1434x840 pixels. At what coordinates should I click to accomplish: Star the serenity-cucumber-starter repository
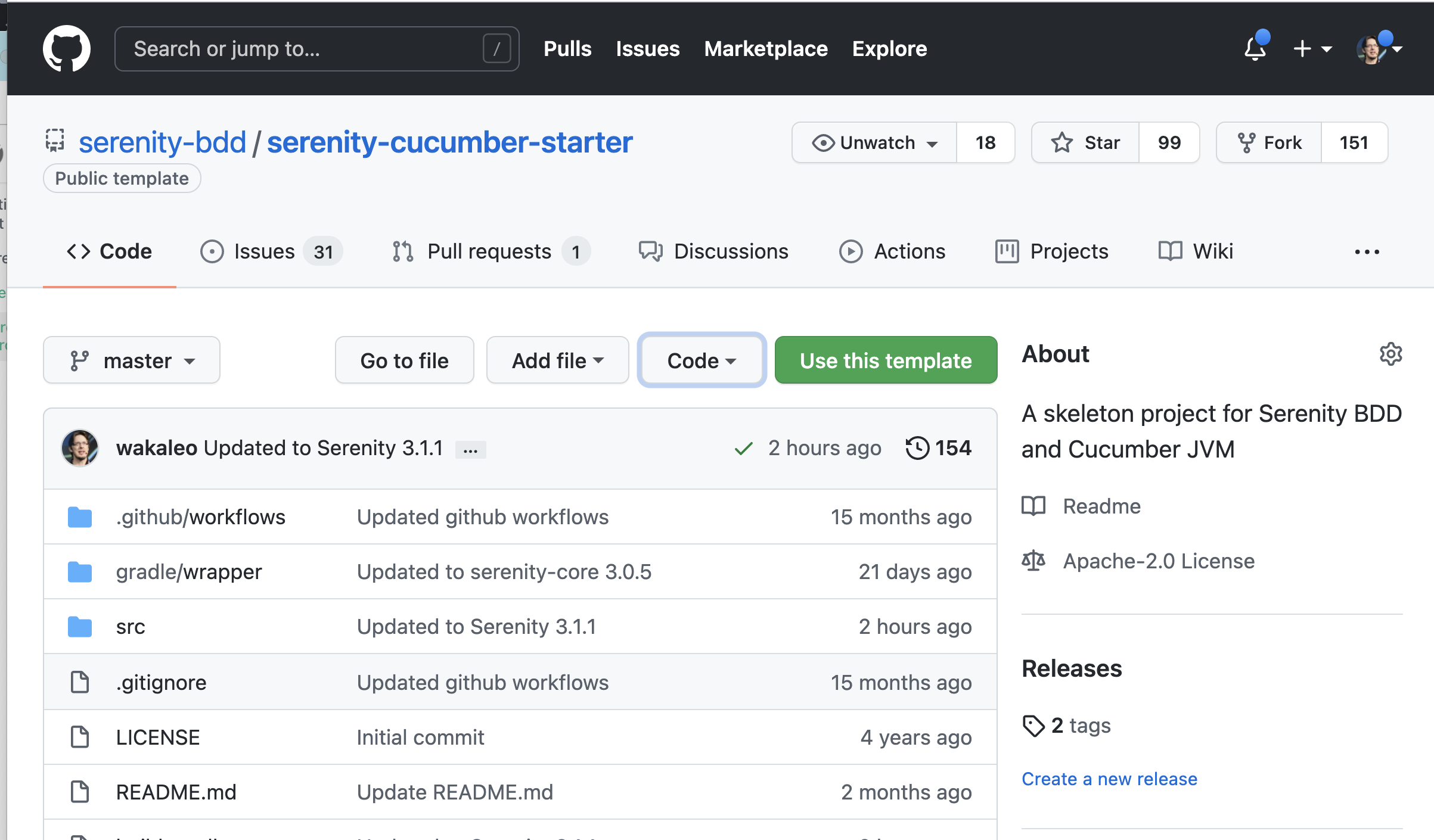(1085, 143)
